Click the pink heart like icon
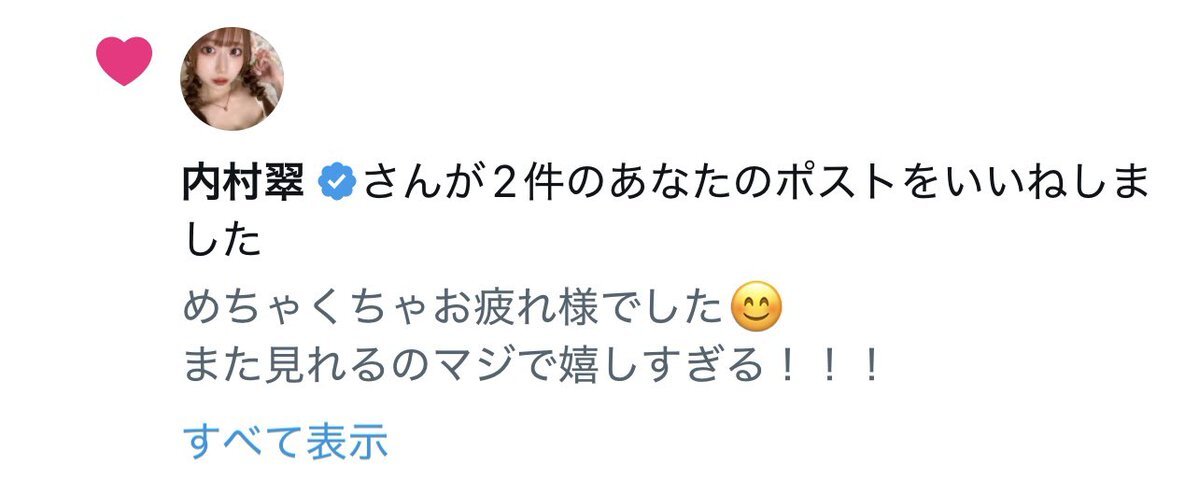This screenshot has height=494, width=1199. [x=124, y=60]
